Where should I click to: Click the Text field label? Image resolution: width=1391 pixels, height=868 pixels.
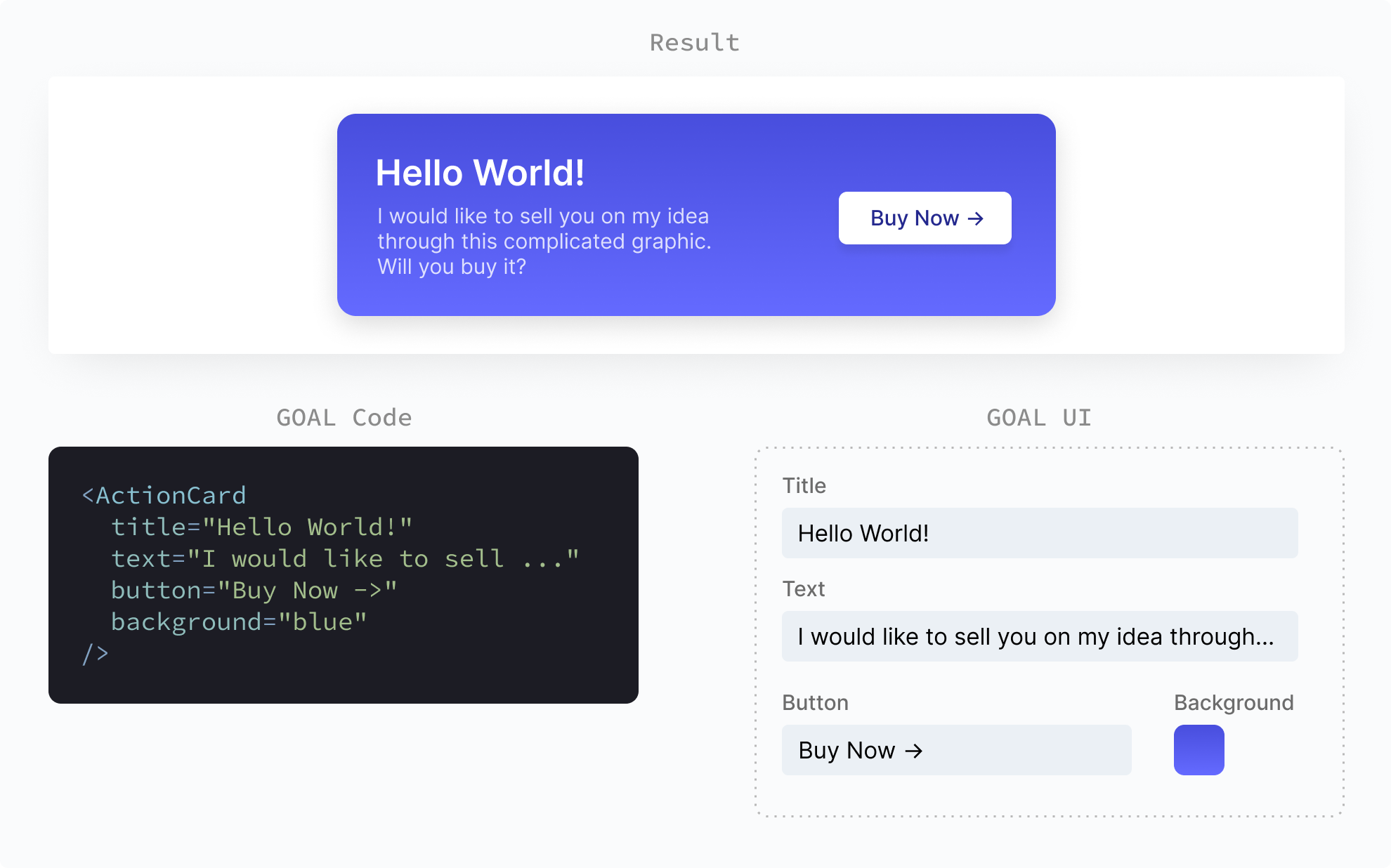coord(803,588)
